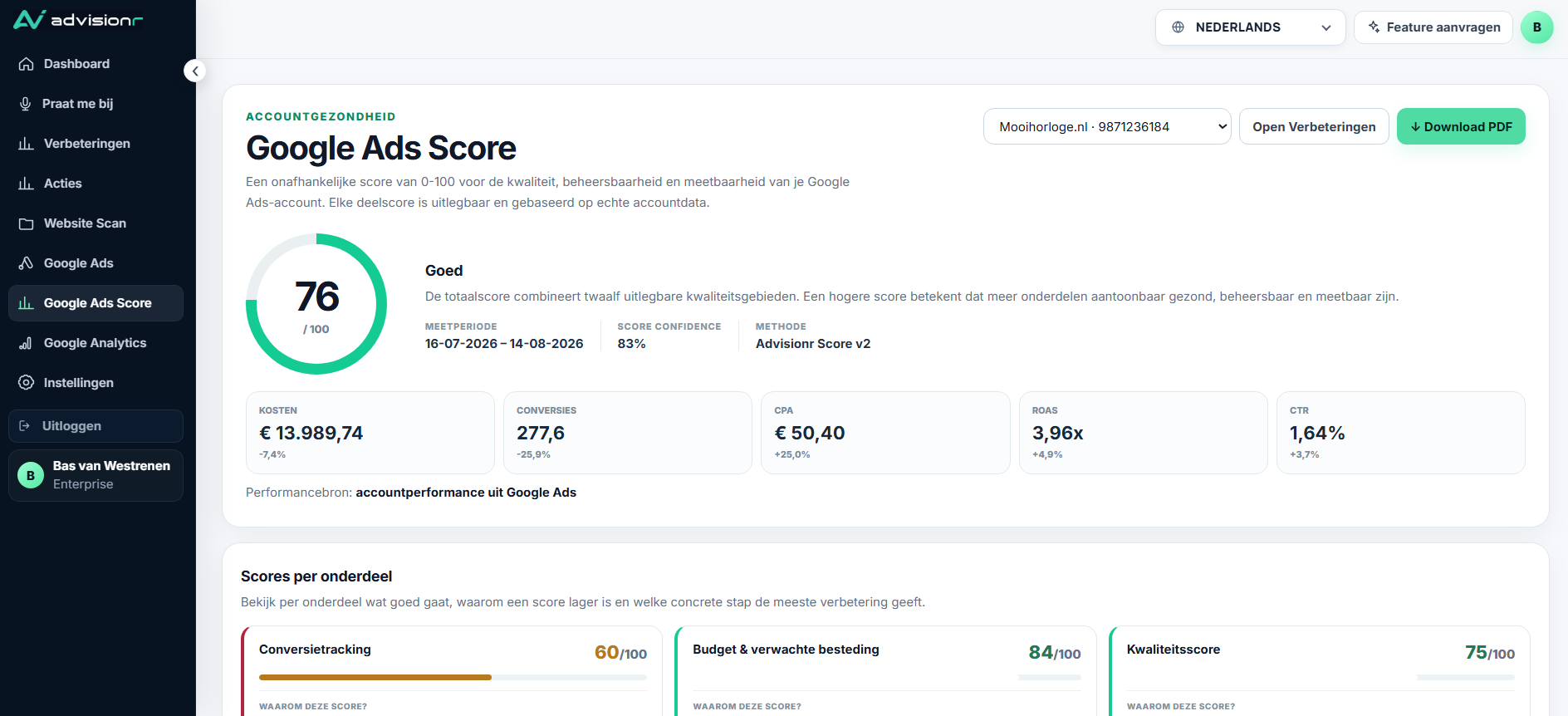Click the CPA € 50,40 card
The height and width of the screenshot is (716, 1568).
pos(885,433)
